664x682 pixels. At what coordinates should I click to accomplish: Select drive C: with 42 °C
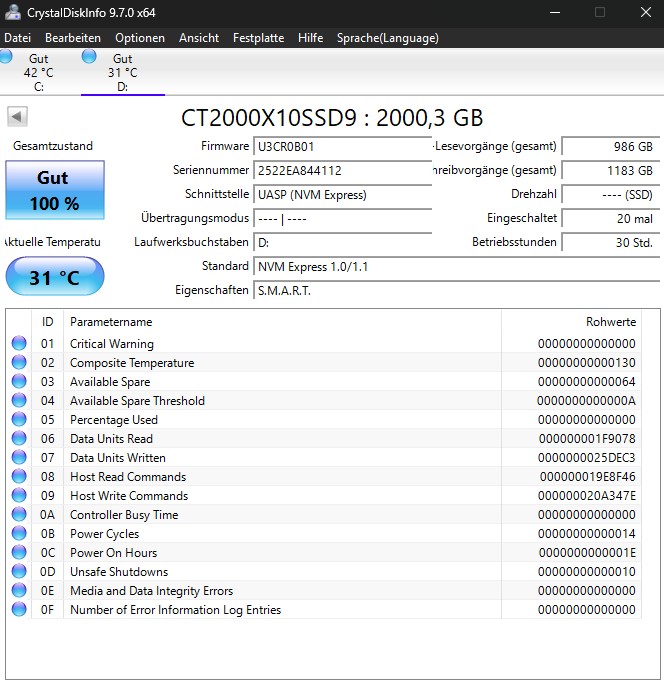tap(38, 73)
